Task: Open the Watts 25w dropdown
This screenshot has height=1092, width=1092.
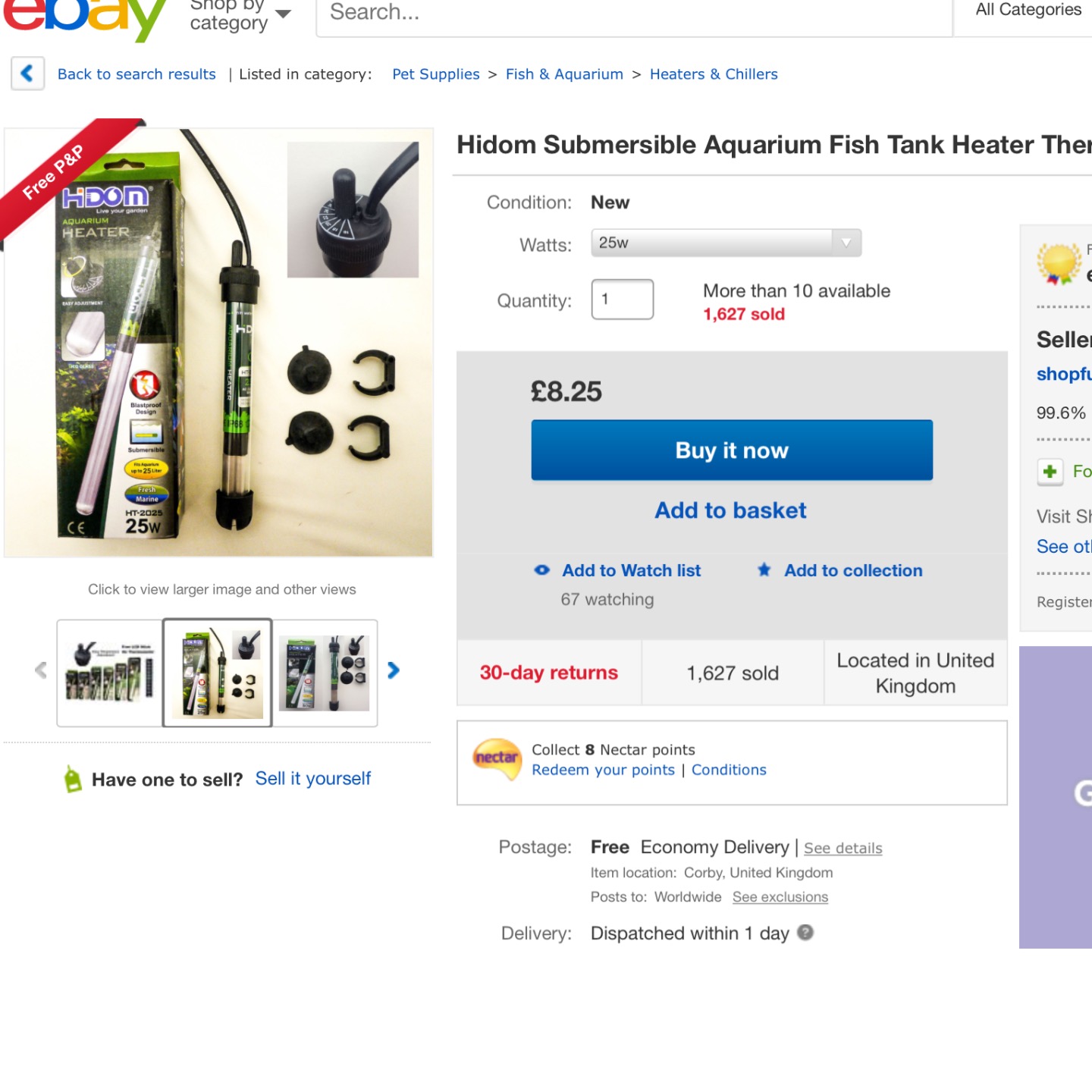Action: (726, 243)
